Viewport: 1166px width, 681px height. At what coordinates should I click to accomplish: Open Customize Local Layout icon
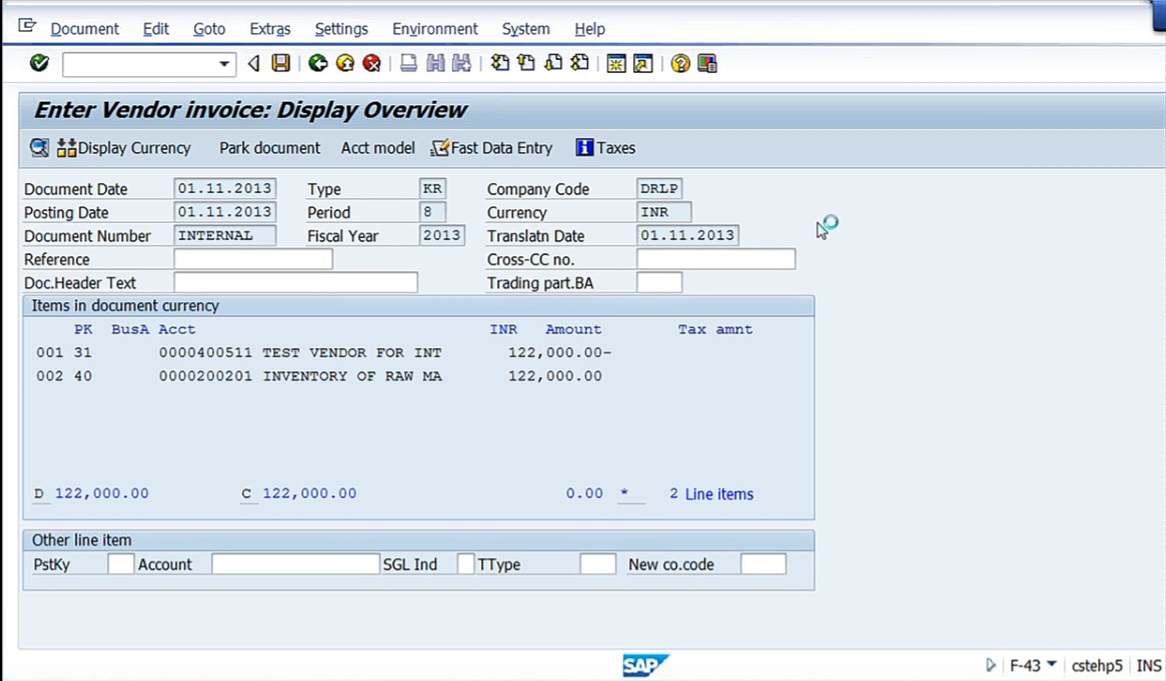(x=707, y=64)
